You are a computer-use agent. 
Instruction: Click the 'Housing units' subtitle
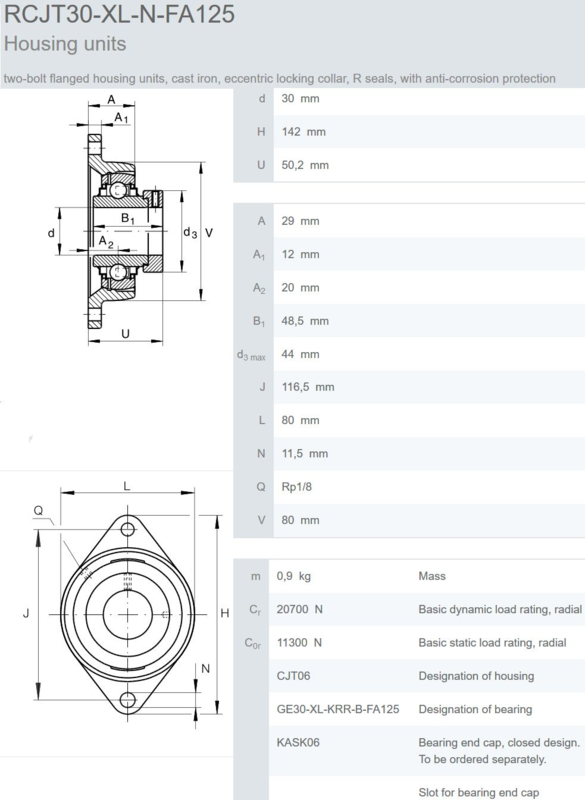pos(65,44)
